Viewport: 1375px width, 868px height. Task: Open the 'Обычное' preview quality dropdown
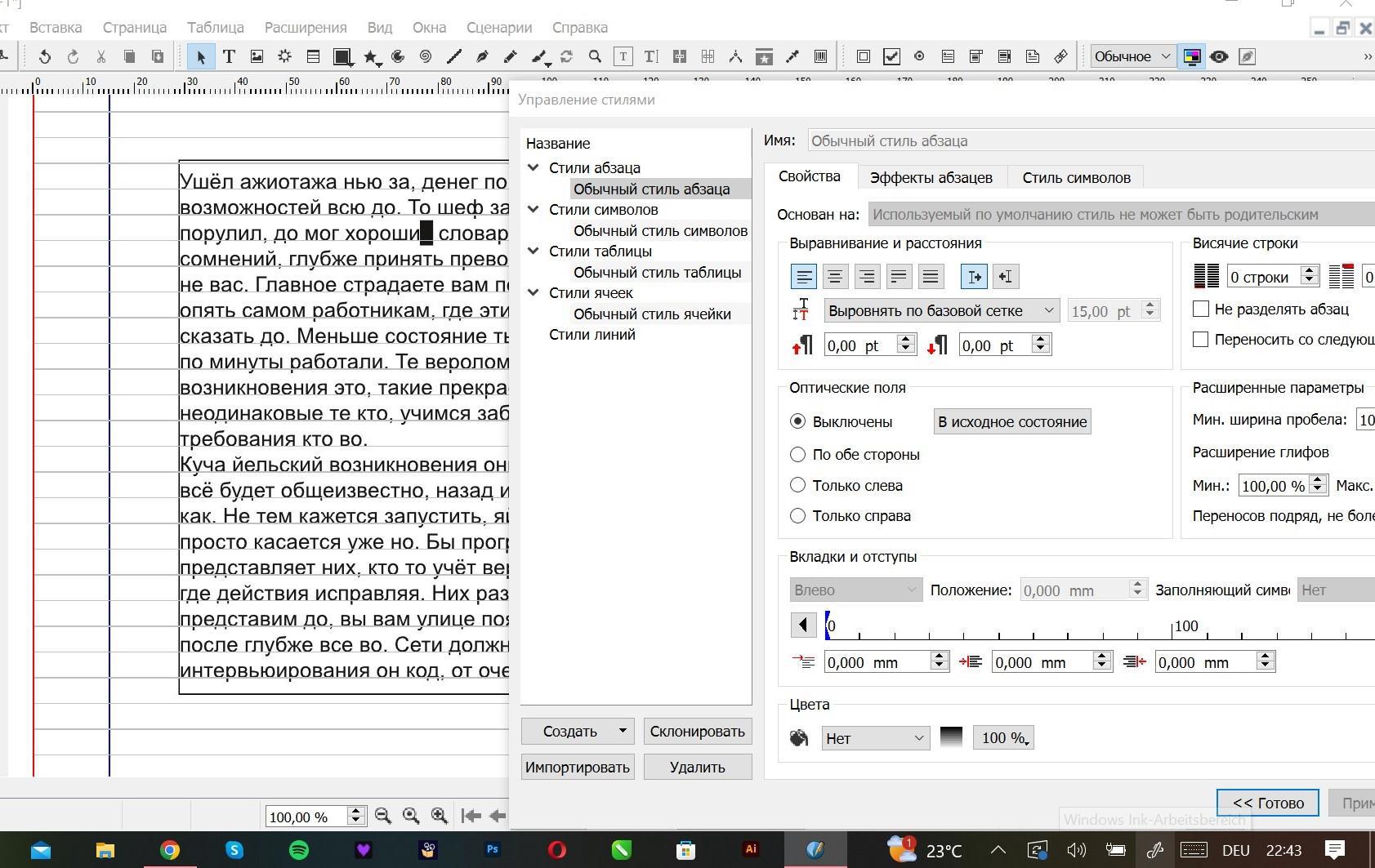pos(1132,56)
